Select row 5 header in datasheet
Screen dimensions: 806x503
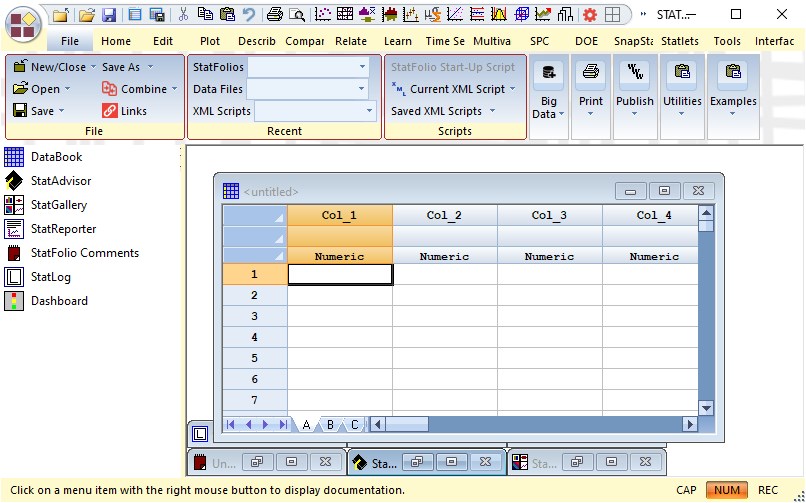[x=254, y=358]
